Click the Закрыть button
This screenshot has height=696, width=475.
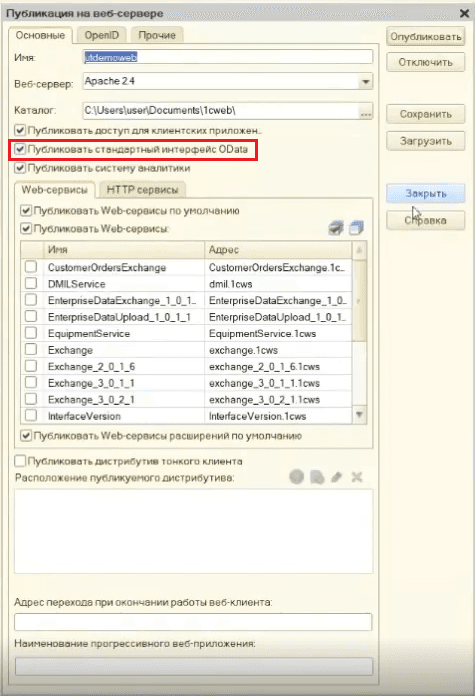click(x=426, y=194)
